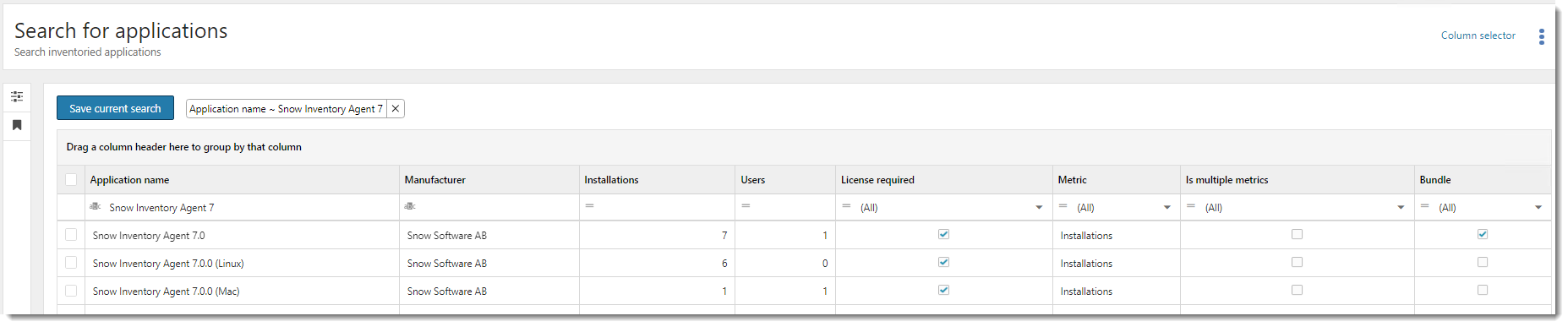Image resolution: width=1568 pixels, height=327 pixels.
Task: Expand the Is multiple metrics filter dropdown
Action: (x=1401, y=208)
